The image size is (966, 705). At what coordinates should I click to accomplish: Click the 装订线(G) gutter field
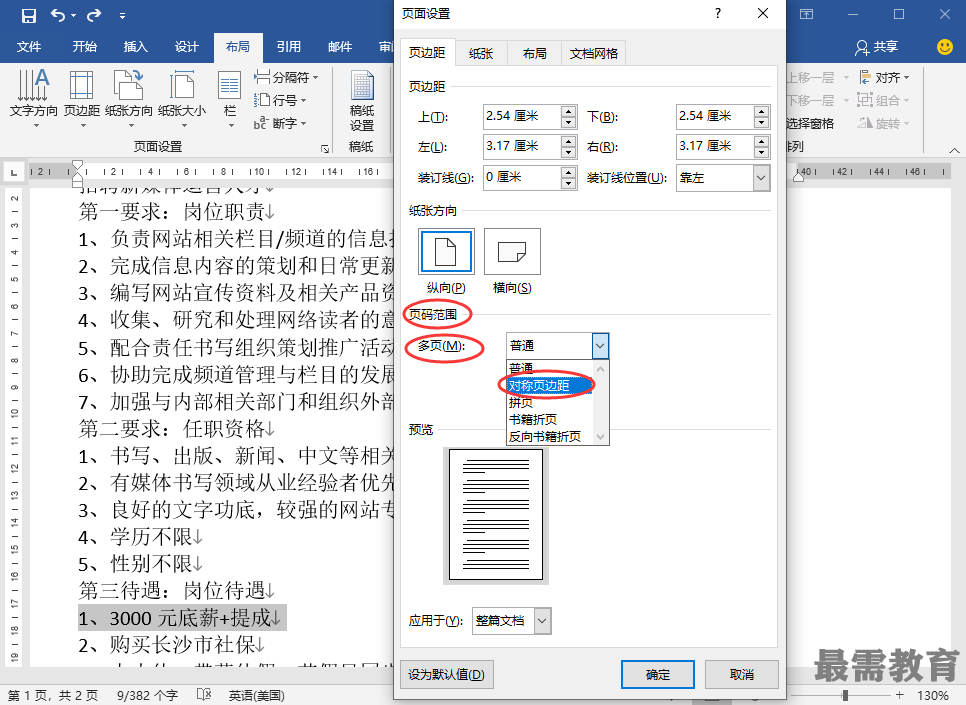tap(522, 177)
